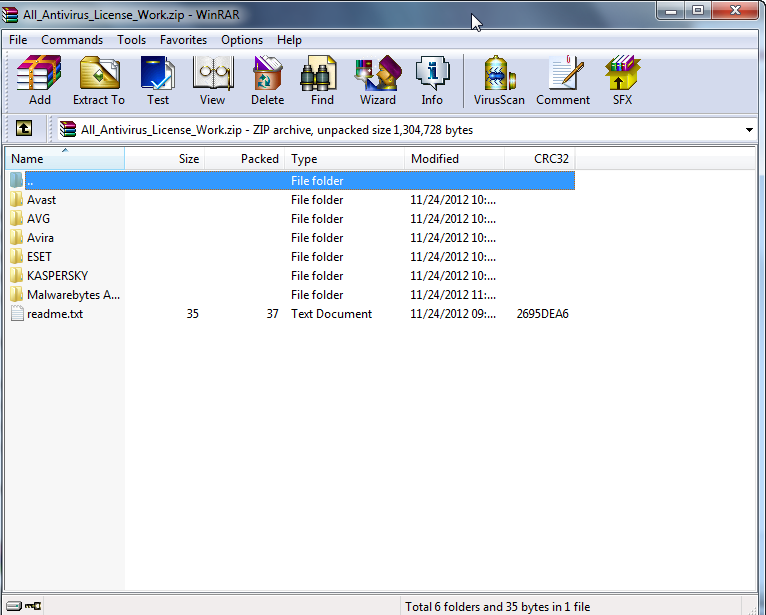Sort by Name column header

[65, 159]
